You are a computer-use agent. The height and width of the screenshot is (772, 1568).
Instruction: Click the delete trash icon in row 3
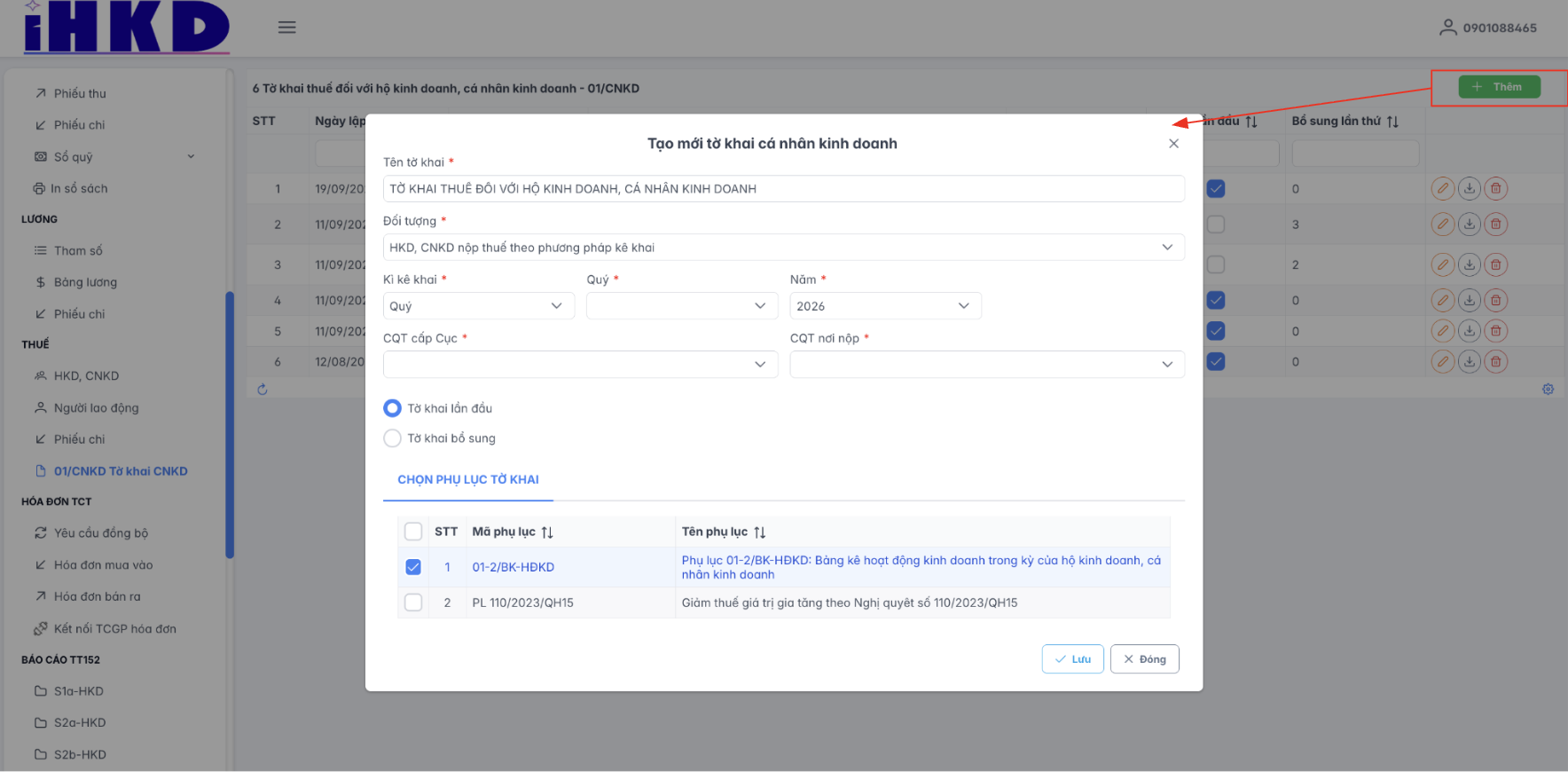(x=1496, y=264)
